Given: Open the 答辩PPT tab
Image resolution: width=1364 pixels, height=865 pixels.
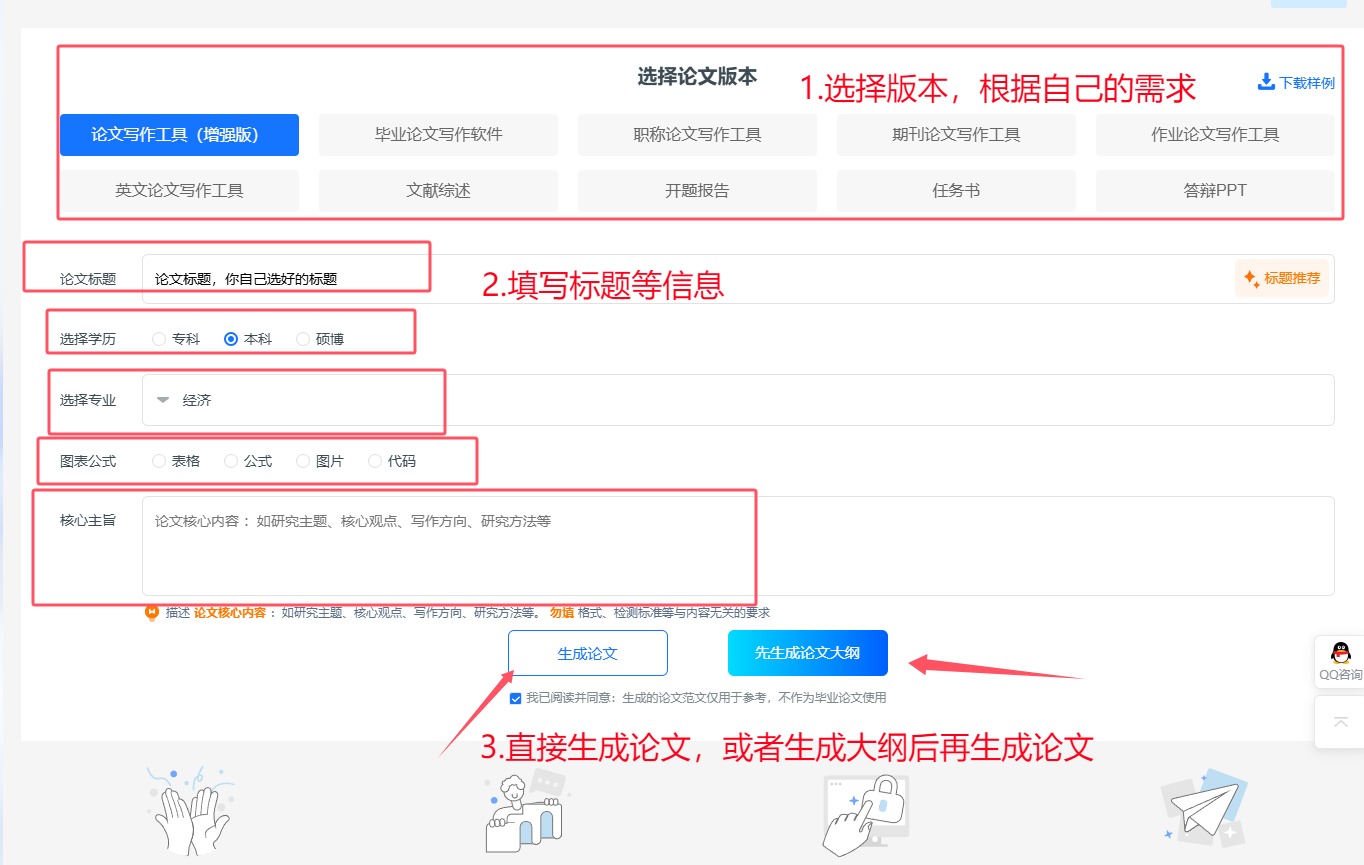Looking at the screenshot, I should coord(1214,190).
